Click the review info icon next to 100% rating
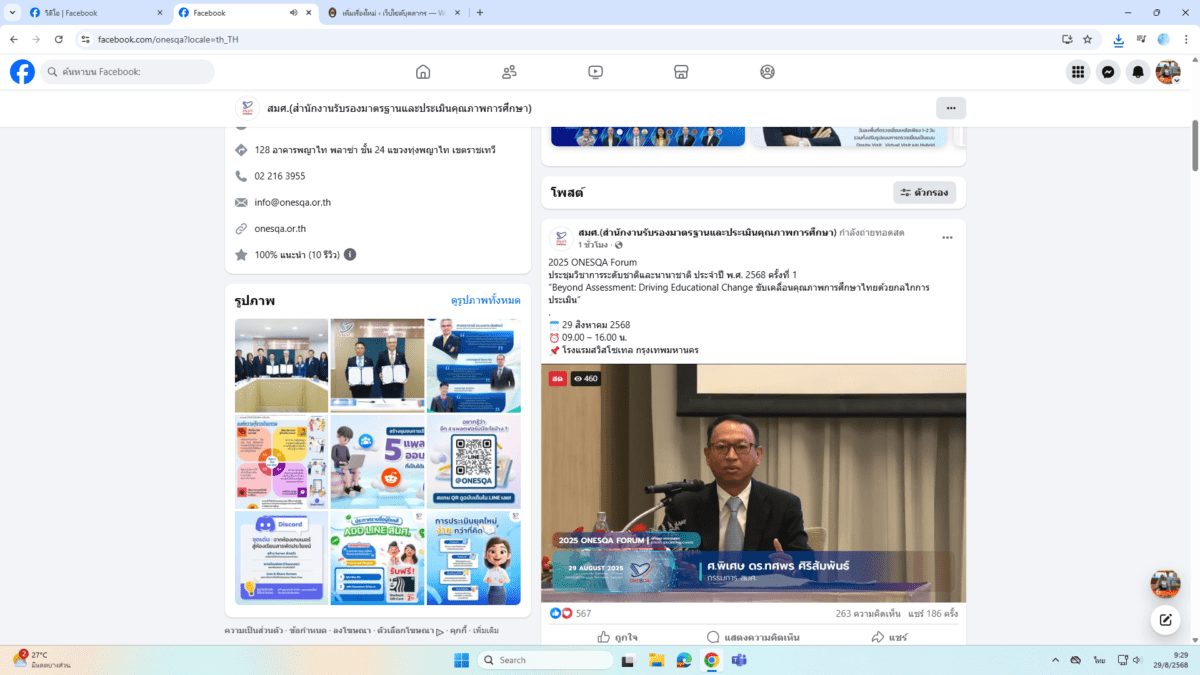Screen dimensions: 1200x675 coord(350,254)
